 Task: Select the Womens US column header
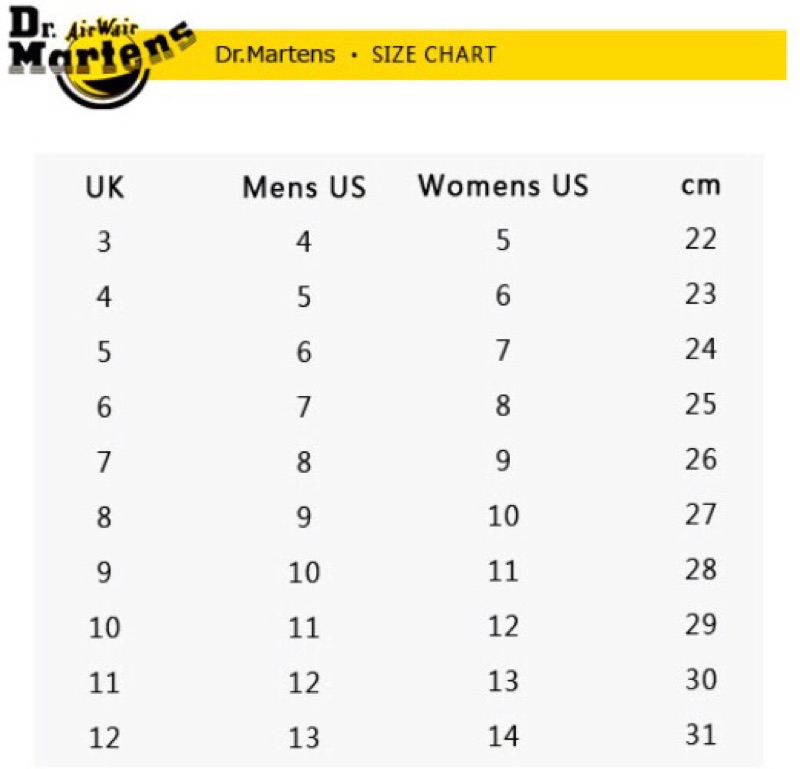(503, 186)
